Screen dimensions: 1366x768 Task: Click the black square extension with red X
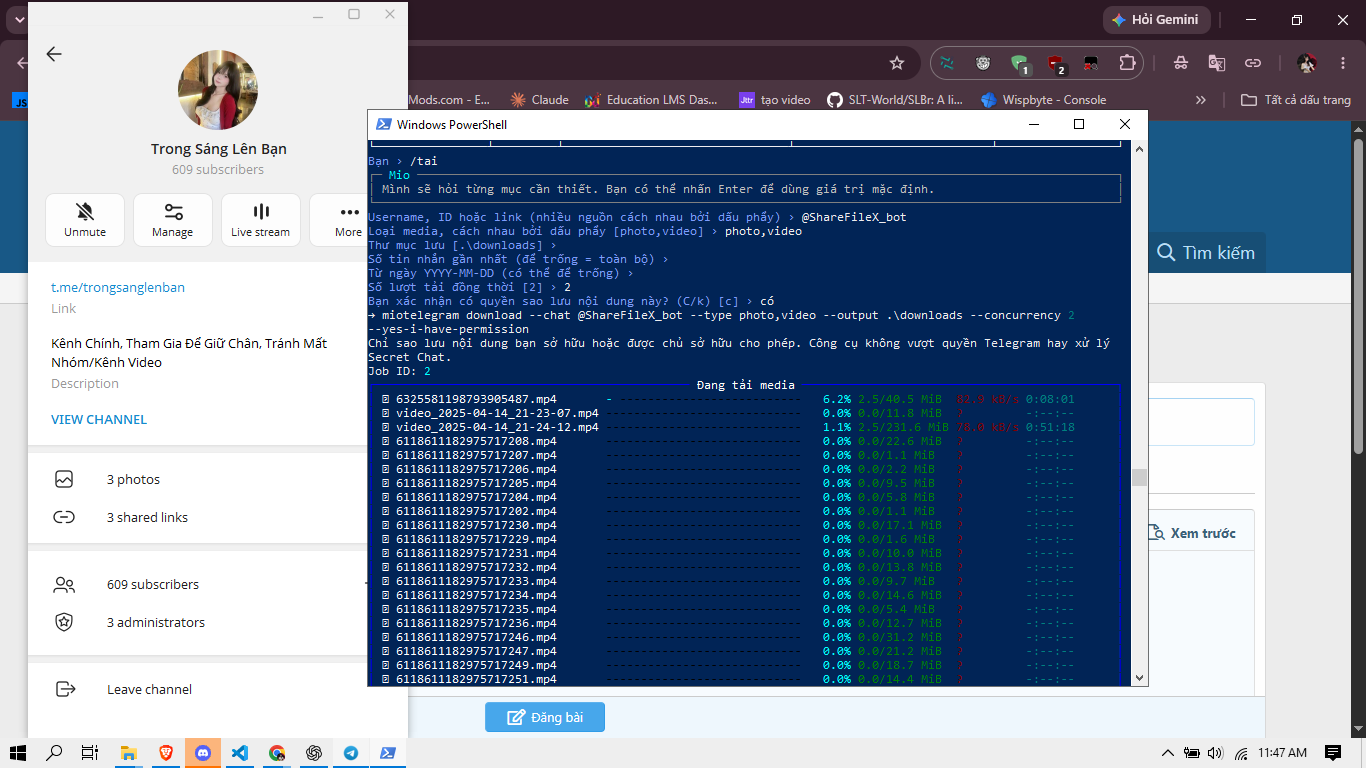(1091, 63)
